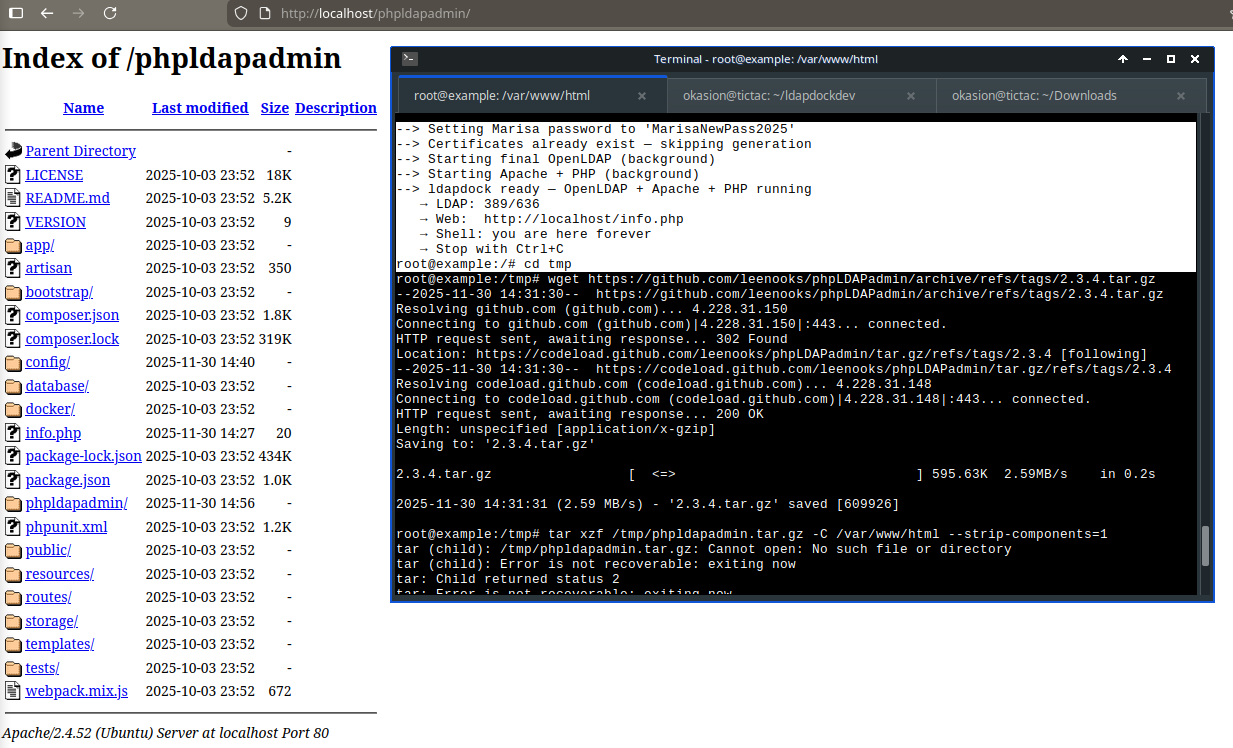Sort the listing by Last modified

(x=200, y=108)
